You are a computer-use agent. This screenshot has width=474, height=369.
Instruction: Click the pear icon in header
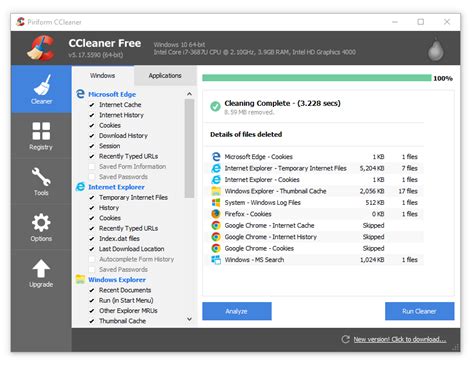[x=436, y=49]
